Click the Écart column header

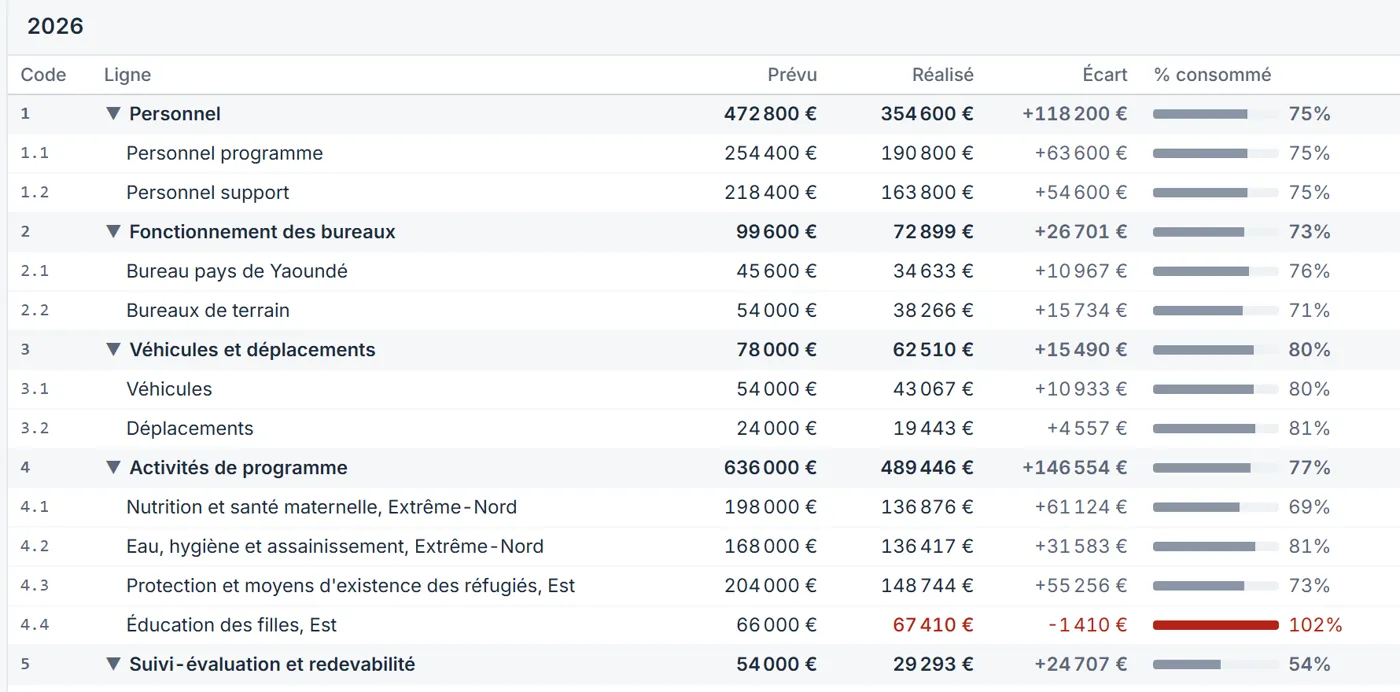pos(1105,75)
